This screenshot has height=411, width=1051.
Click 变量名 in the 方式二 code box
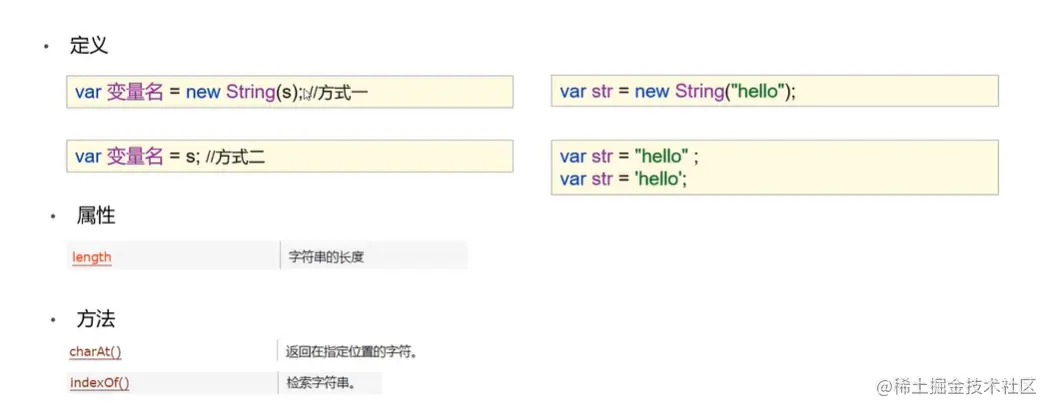coord(134,156)
